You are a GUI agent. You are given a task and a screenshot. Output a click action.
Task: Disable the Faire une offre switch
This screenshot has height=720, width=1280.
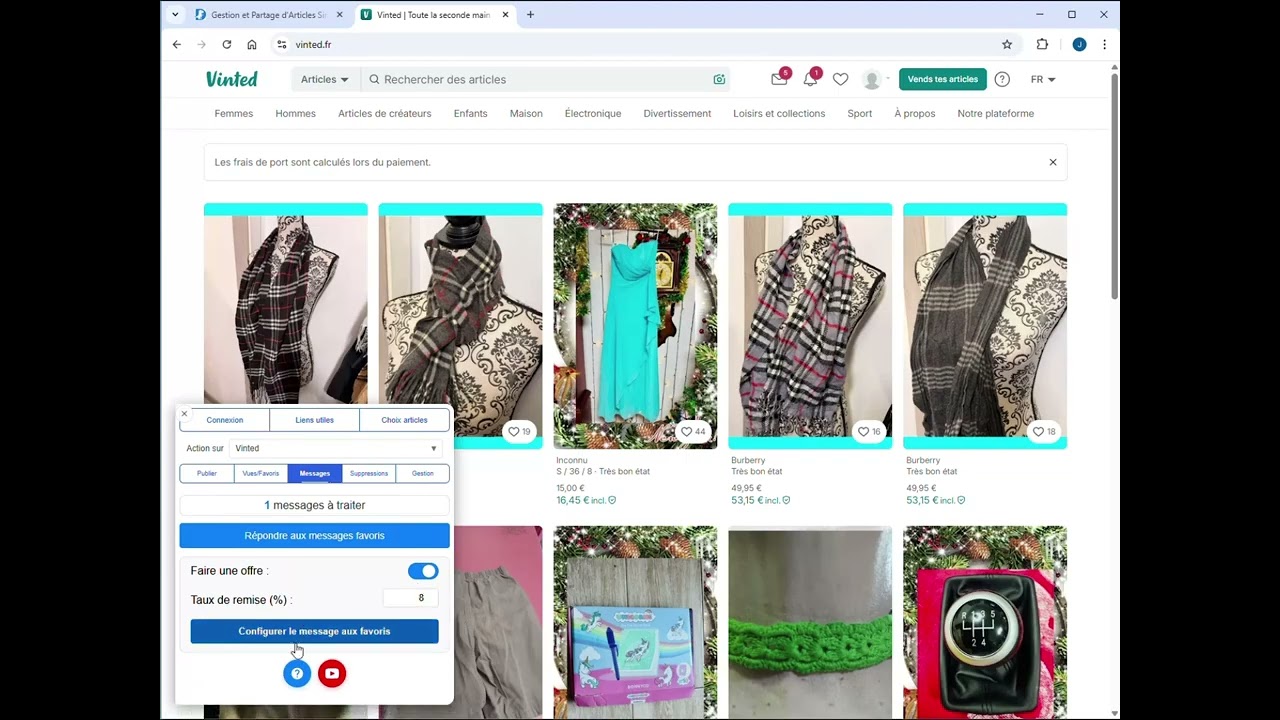point(423,571)
